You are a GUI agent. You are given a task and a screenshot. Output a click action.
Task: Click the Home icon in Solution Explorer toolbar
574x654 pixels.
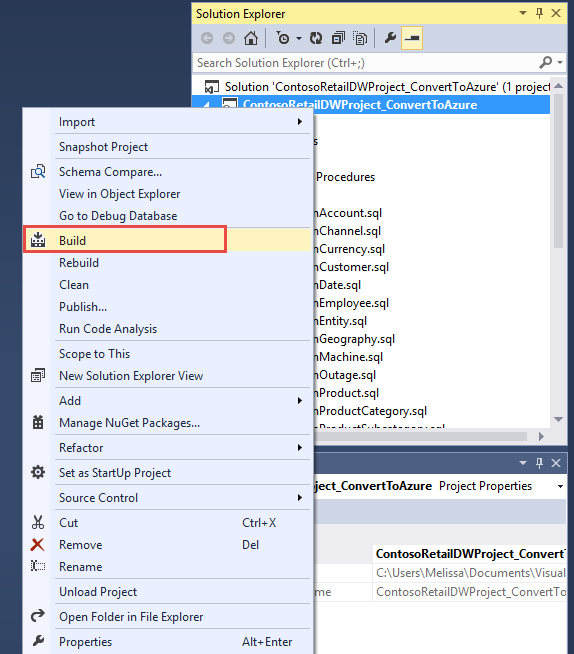coord(251,38)
